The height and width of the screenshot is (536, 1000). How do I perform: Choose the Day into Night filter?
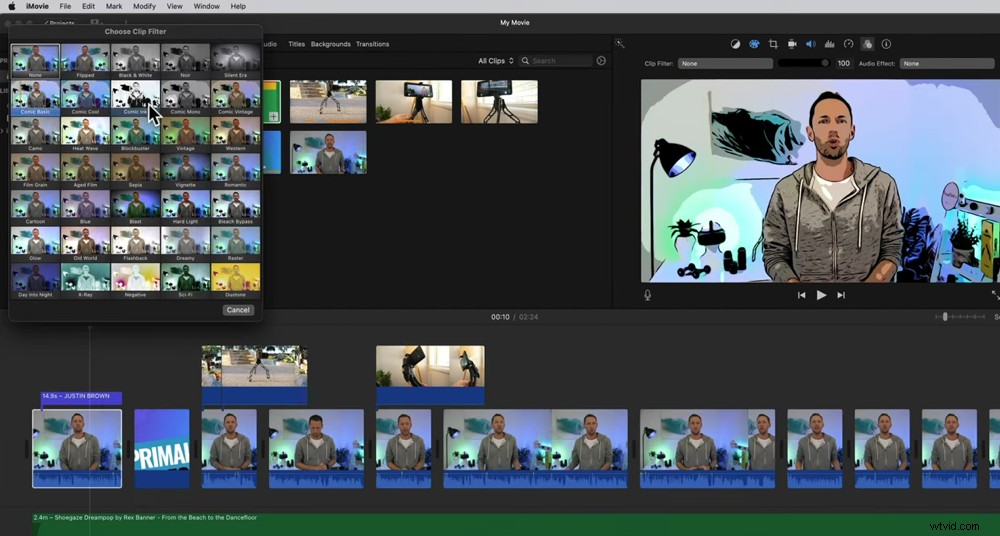click(x=35, y=281)
